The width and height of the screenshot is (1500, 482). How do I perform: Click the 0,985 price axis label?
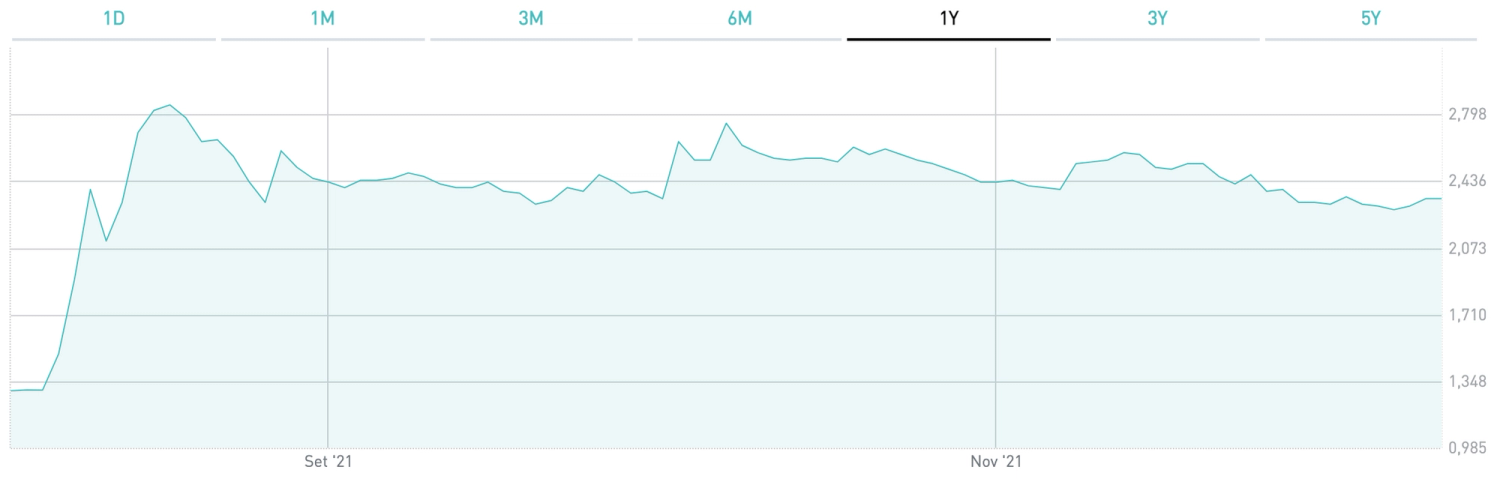pyautogui.click(x=1467, y=450)
